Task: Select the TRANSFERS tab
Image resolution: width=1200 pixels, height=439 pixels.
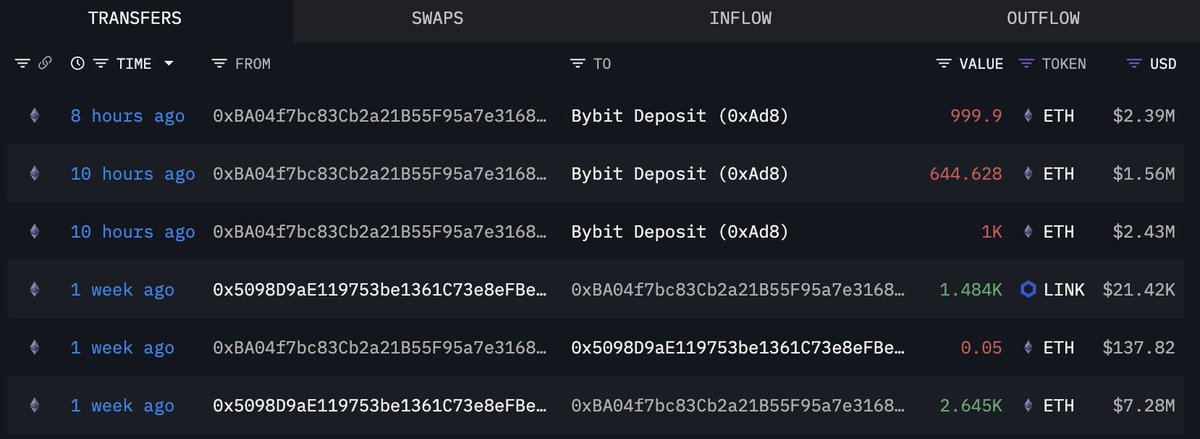Action: (x=134, y=19)
